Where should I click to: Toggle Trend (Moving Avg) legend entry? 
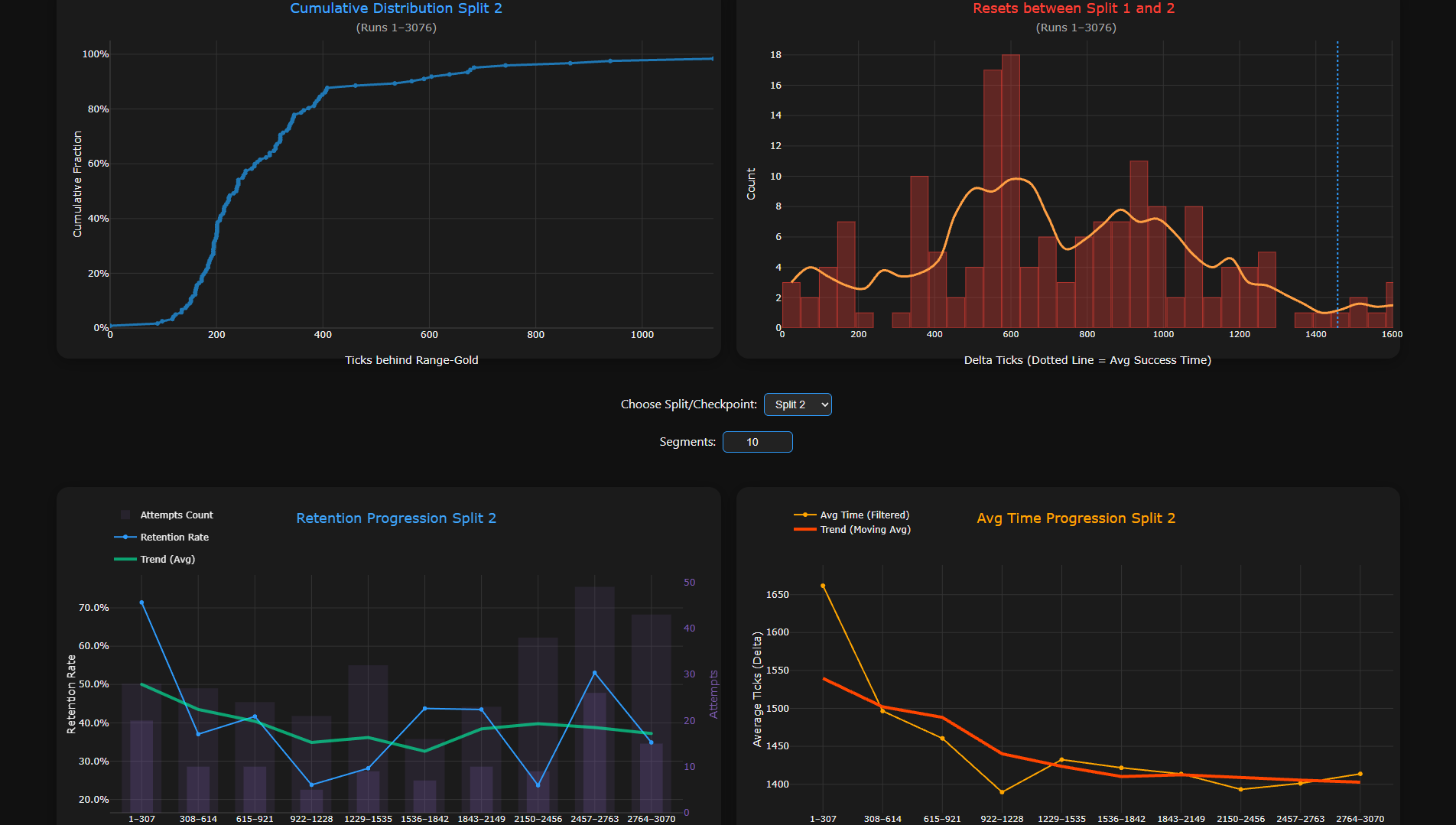pyautogui.click(x=853, y=530)
